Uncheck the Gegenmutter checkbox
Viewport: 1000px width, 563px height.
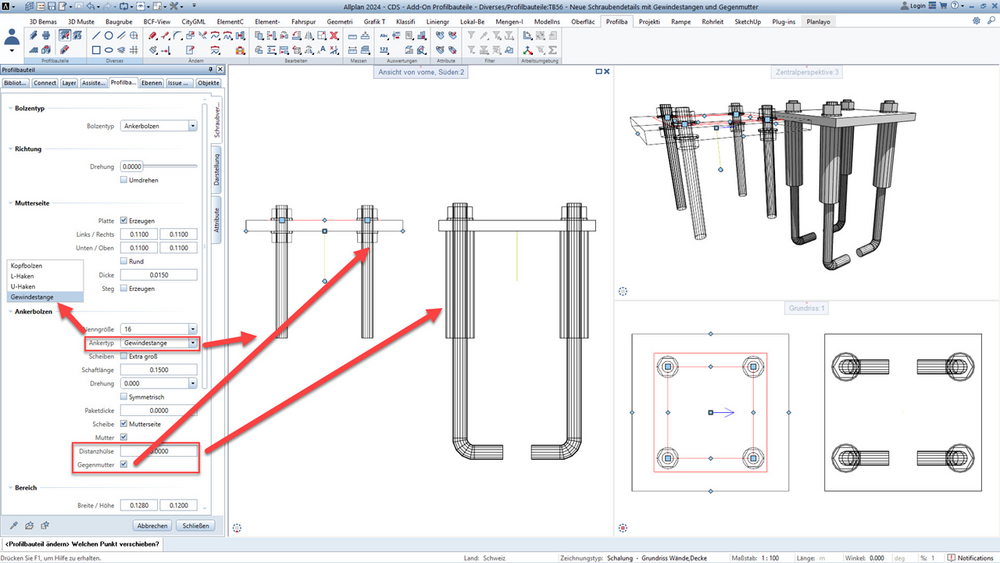tap(124, 464)
